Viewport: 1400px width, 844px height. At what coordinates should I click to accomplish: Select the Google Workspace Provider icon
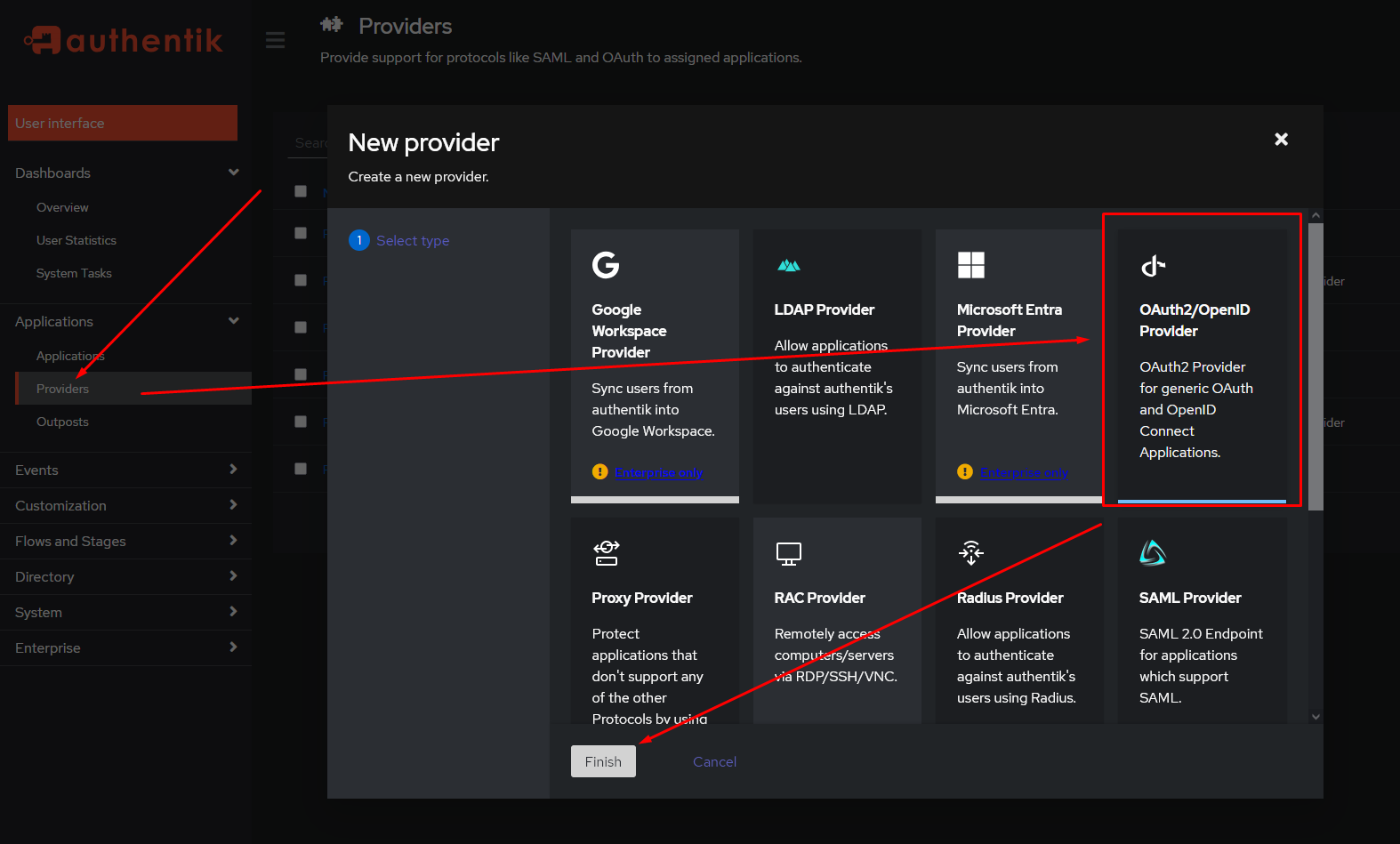click(x=606, y=265)
